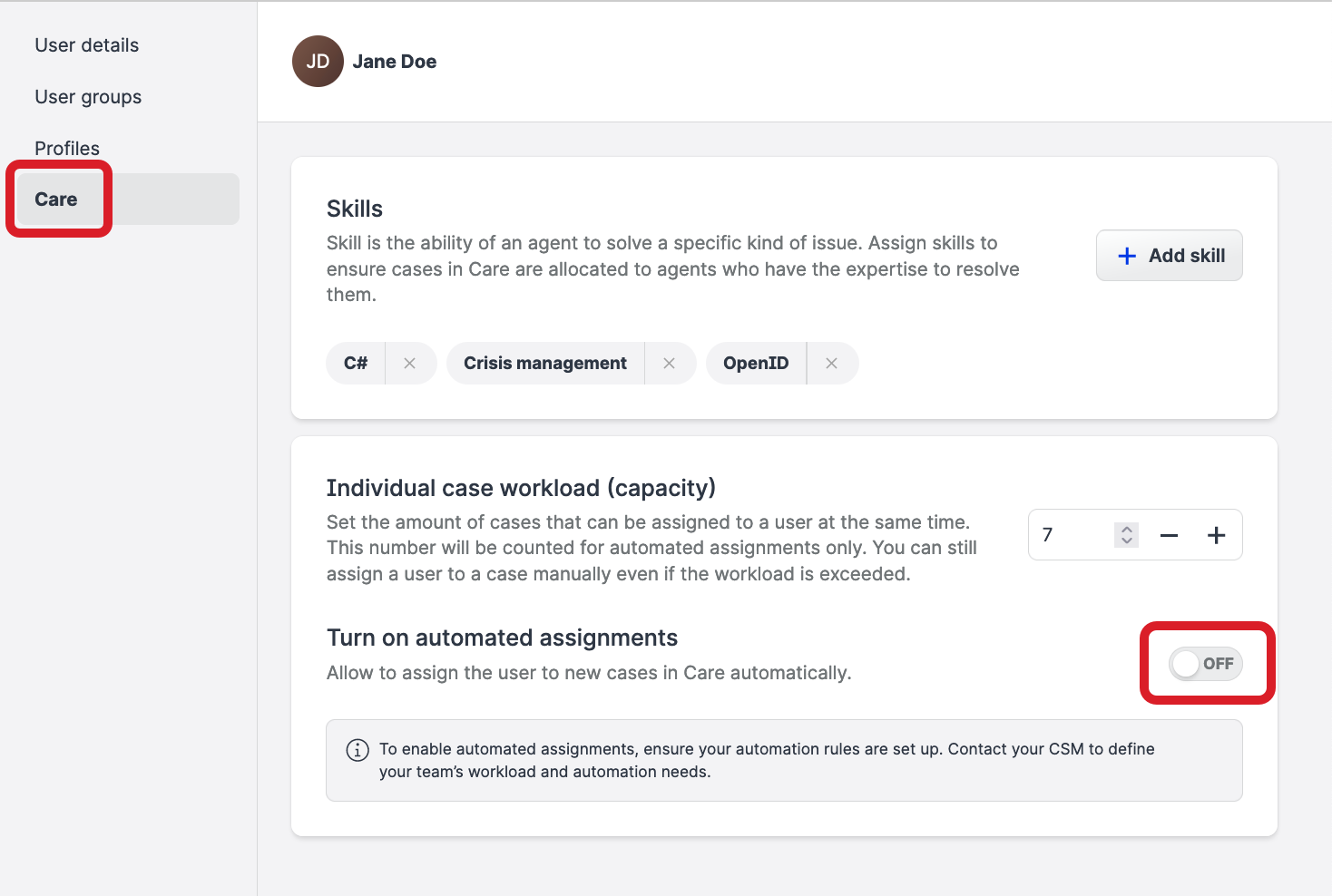Viewport: 1332px width, 896px height.
Task: Click the Jane Doe name label
Action: point(395,61)
